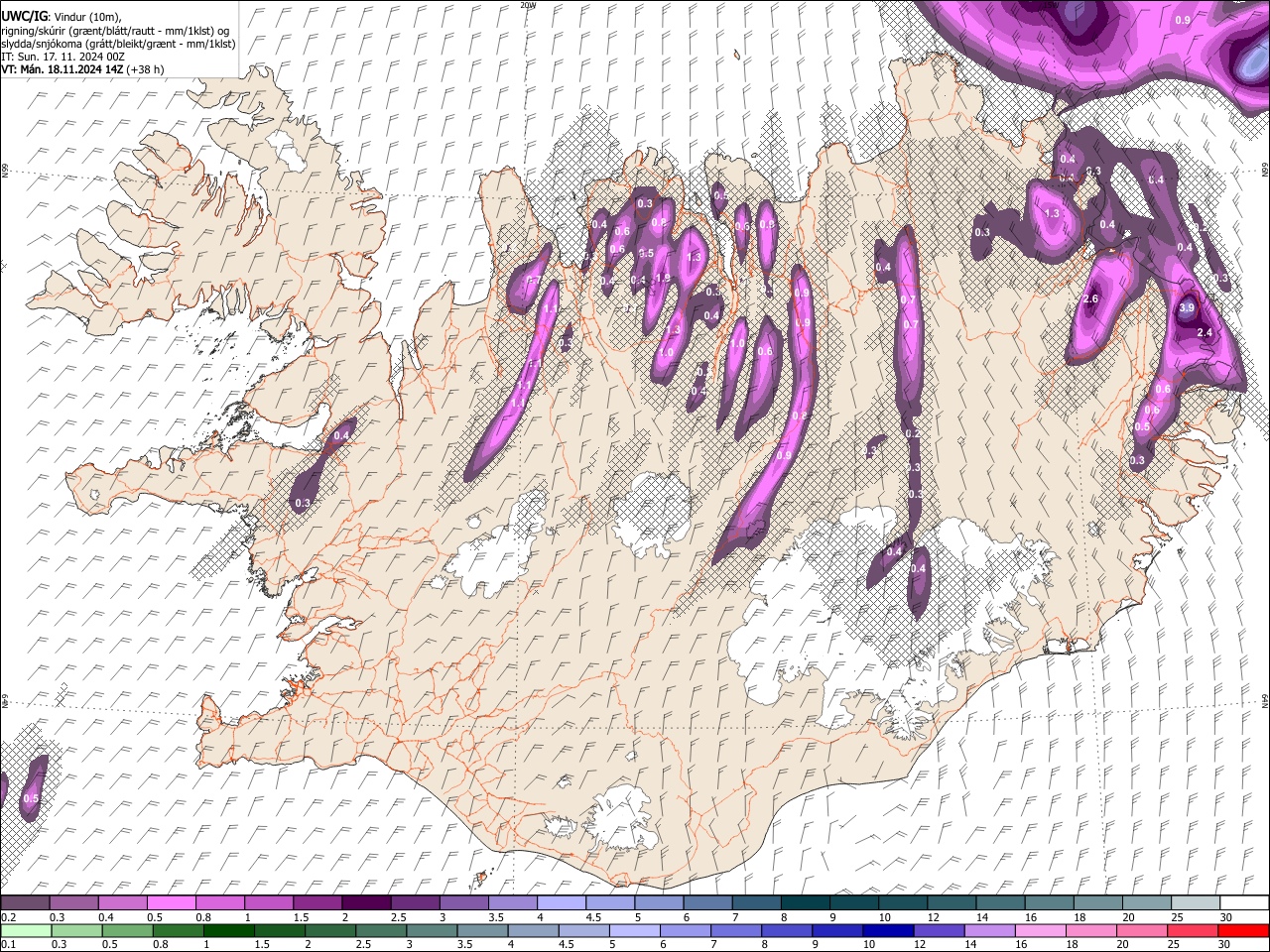
Task: Select the bright pink 0.5–0.8 swatch in the upper scale
Action: (171, 902)
